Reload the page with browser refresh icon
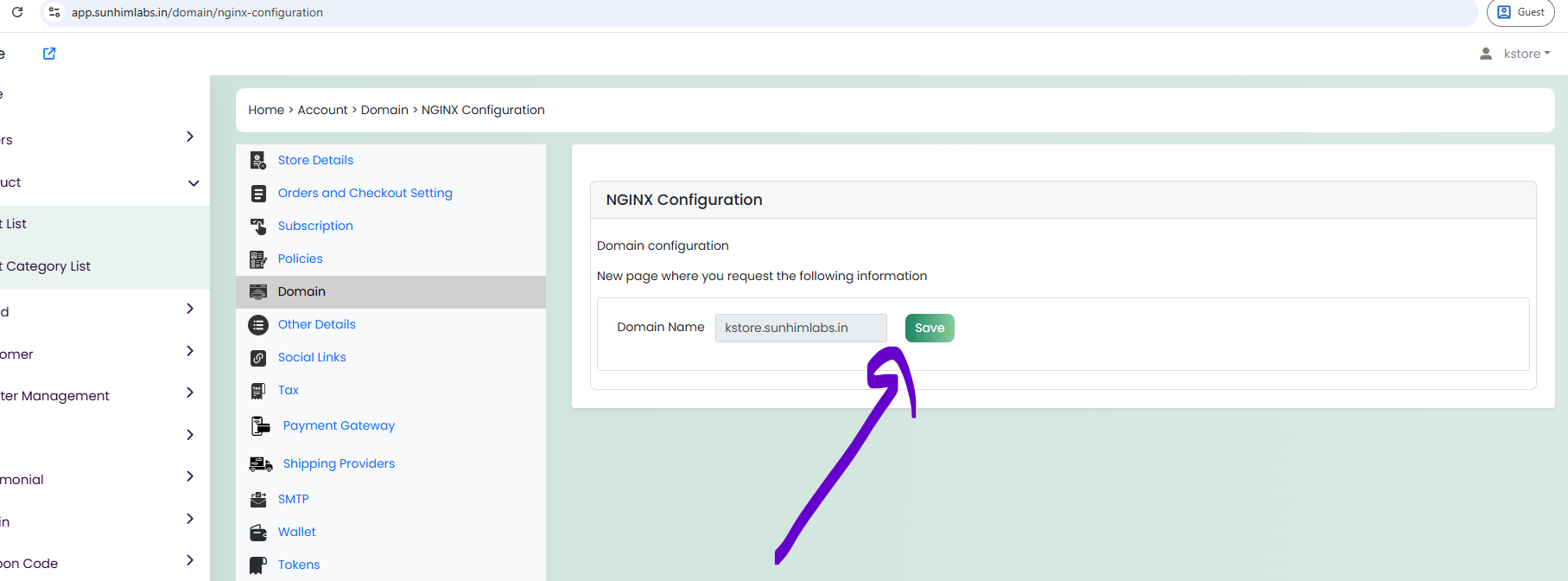The width and height of the screenshot is (1568, 581). (x=17, y=12)
